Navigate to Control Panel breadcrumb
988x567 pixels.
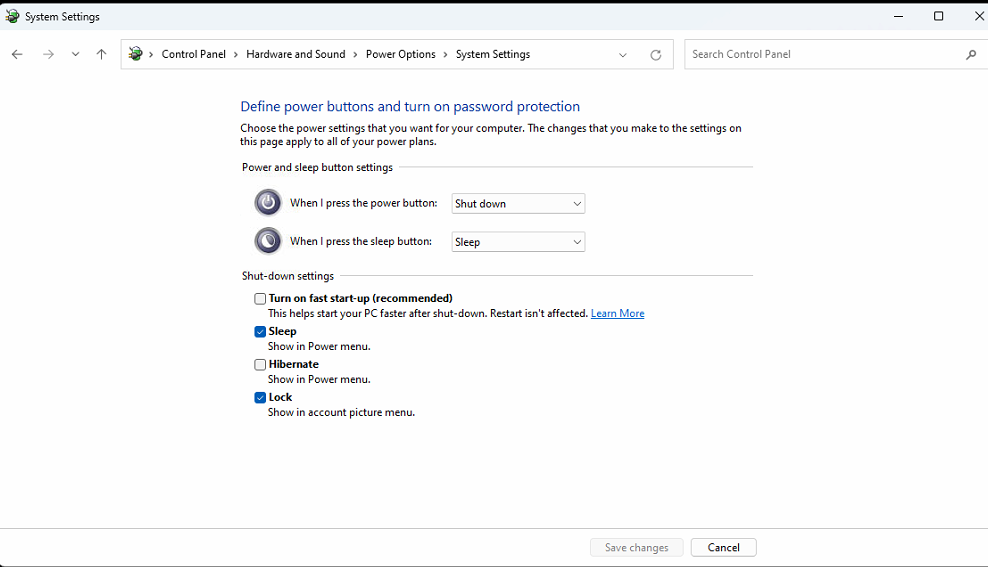pyautogui.click(x=193, y=54)
